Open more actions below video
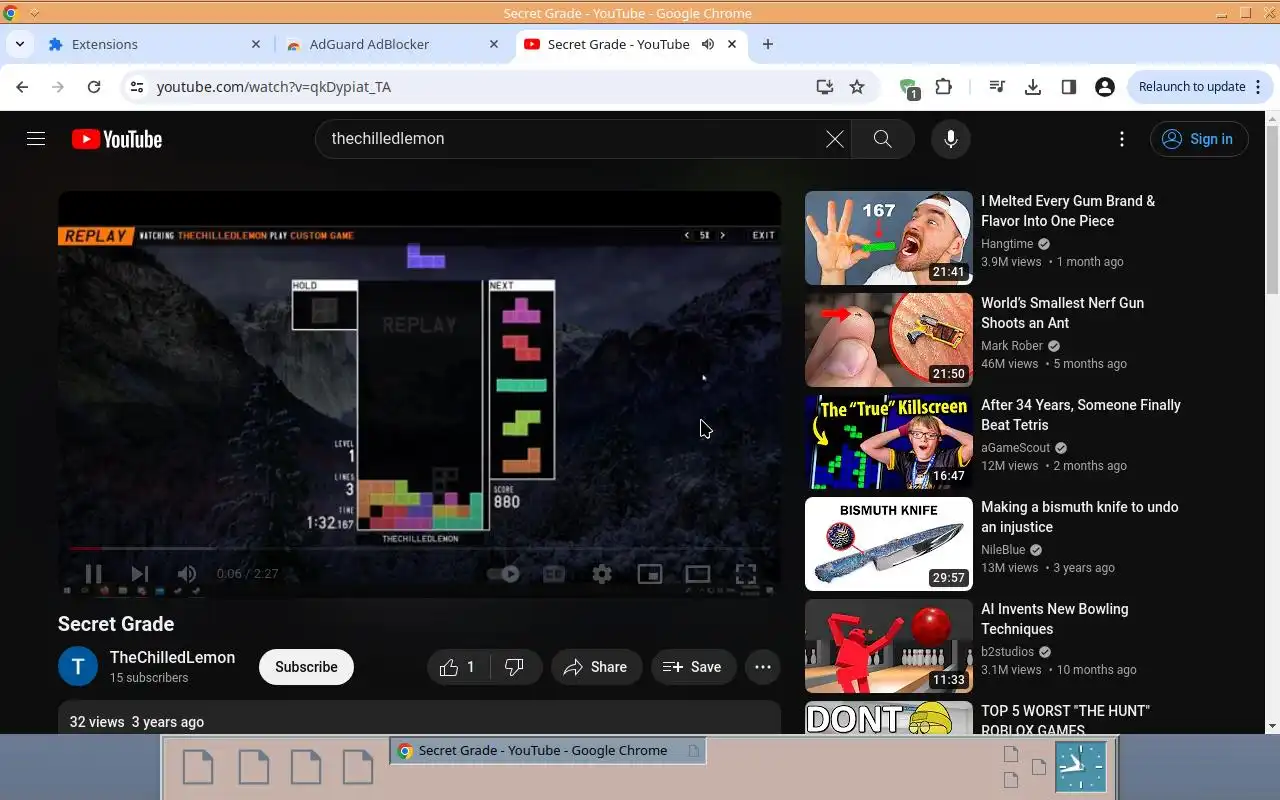This screenshot has width=1280, height=800. click(763, 667)
